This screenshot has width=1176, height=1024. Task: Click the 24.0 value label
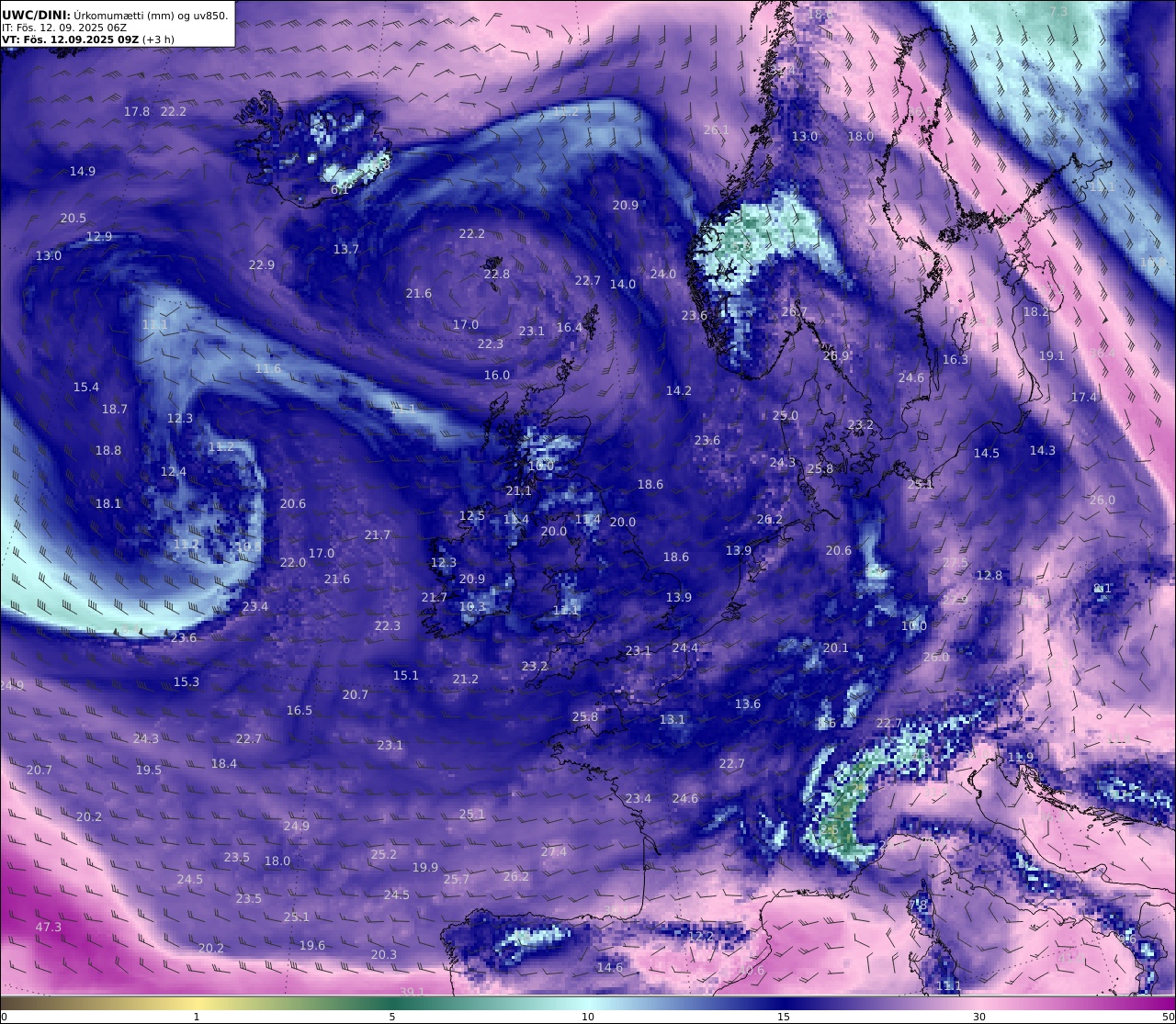click(x=663, y=275)
